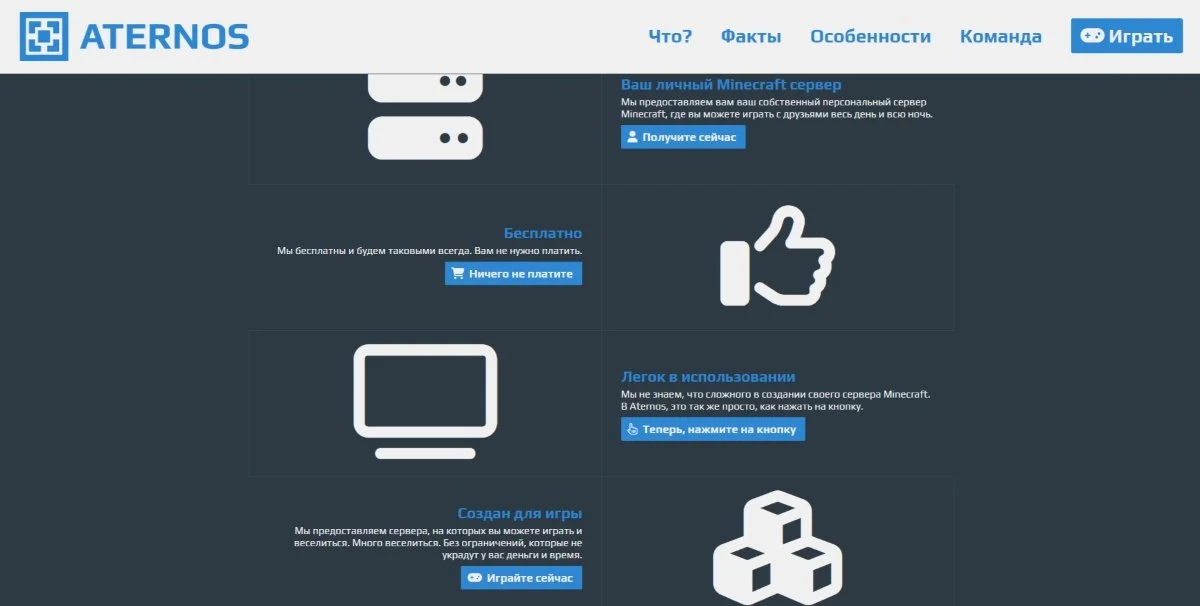The height and width of the screenshot is (606, 1200).
Task: Click the paragraph starting Мы предоставляем вам ваш собственный
Action: point(778,109)
